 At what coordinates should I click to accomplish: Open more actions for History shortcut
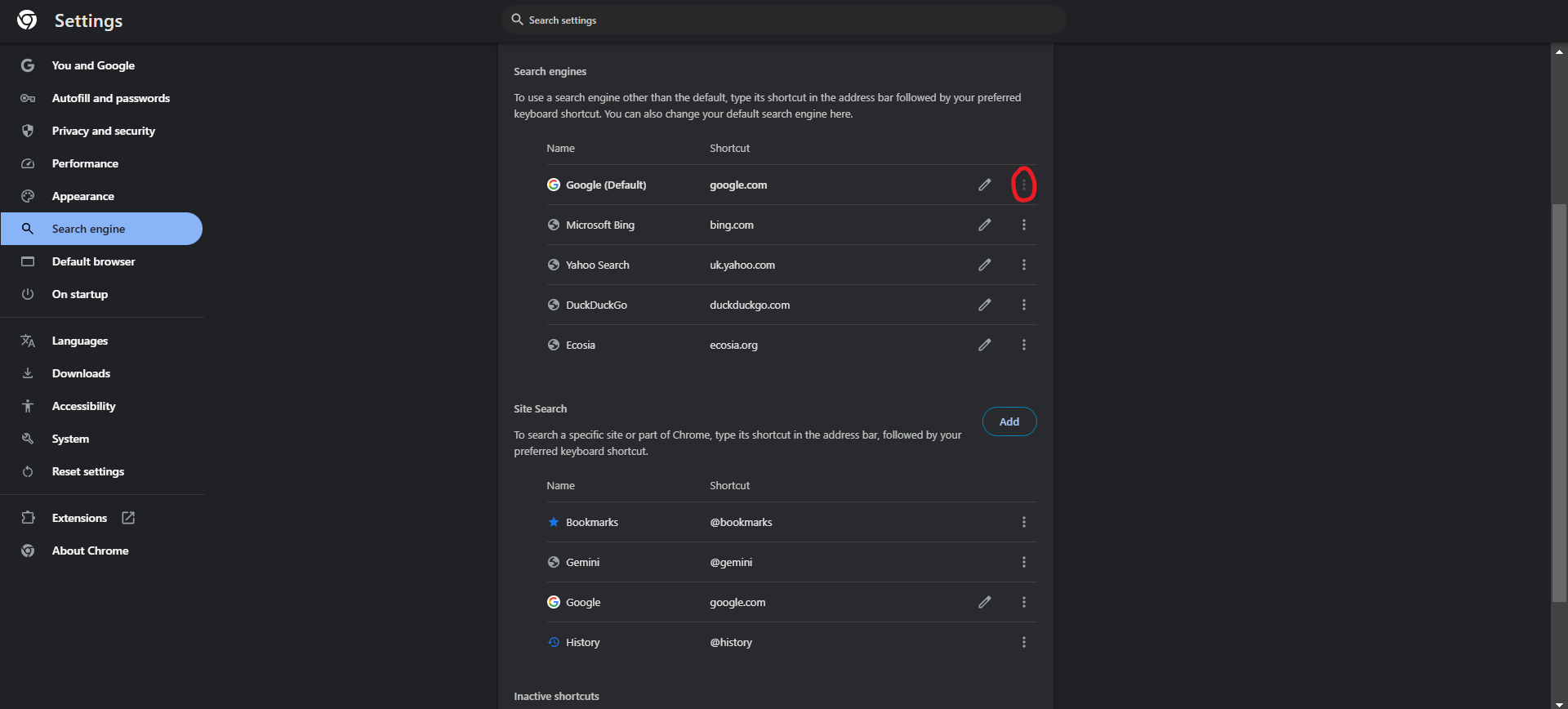(x=1023, y=642)
